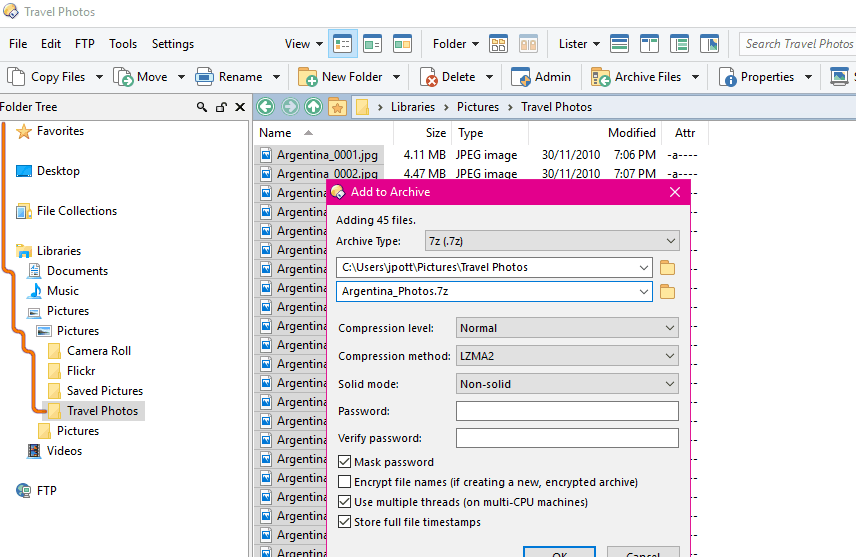Open the Folder menu
This screenshot has width=856, height=557.
[456, 44]
